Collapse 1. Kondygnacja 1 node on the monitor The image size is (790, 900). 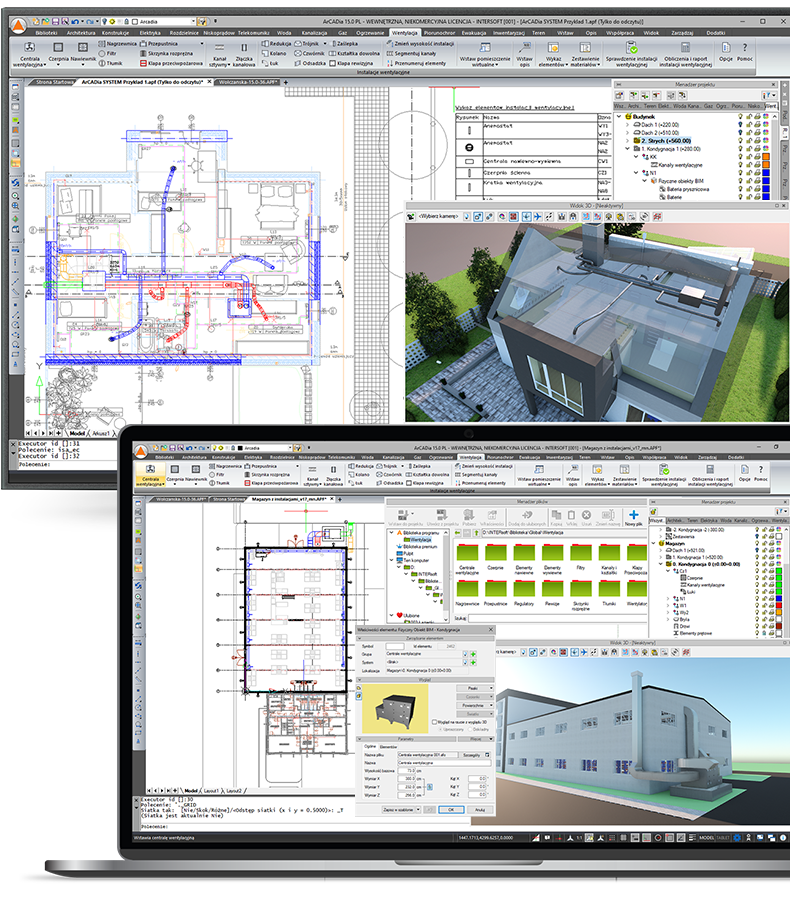tap(627, 149)
